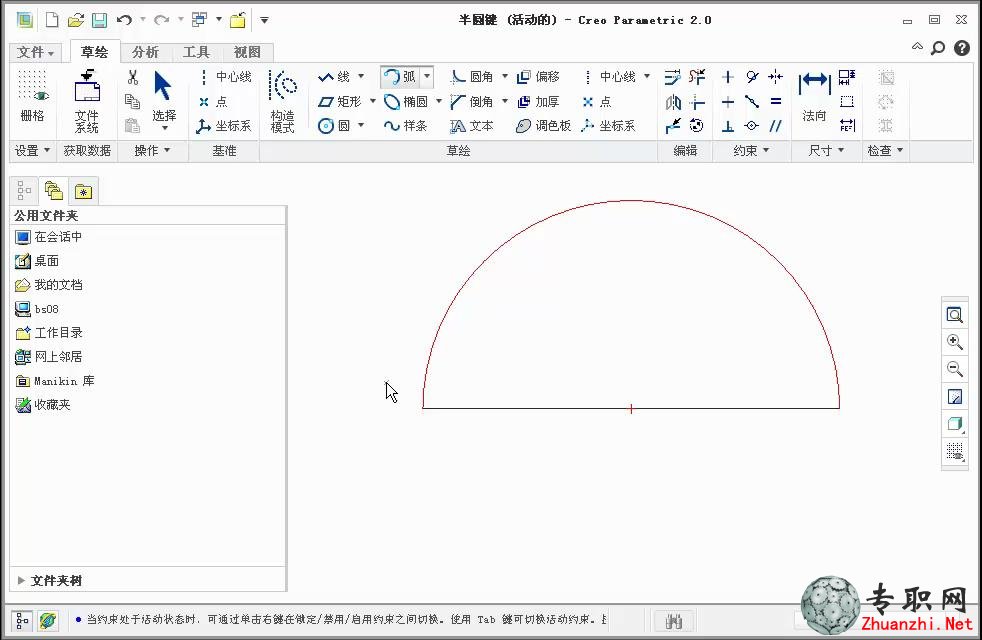Open the File System (文件系统) import tool
982x640 pixels.
pos(87,101)
